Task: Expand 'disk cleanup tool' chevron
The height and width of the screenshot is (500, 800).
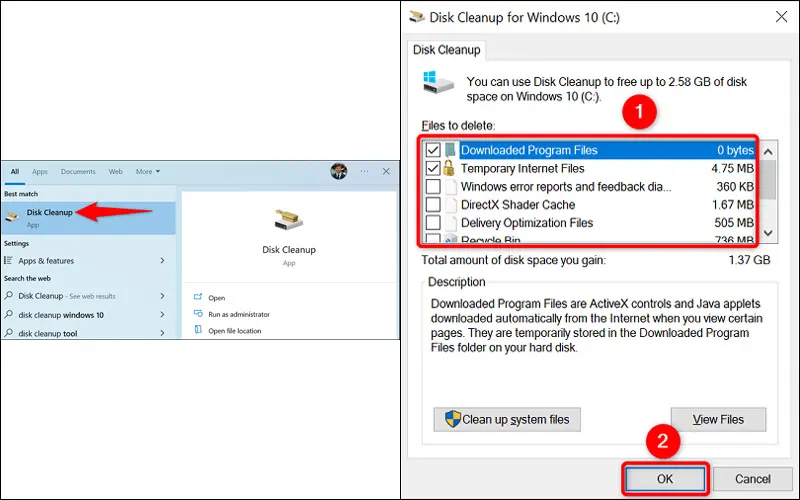Action: (162, 333)
